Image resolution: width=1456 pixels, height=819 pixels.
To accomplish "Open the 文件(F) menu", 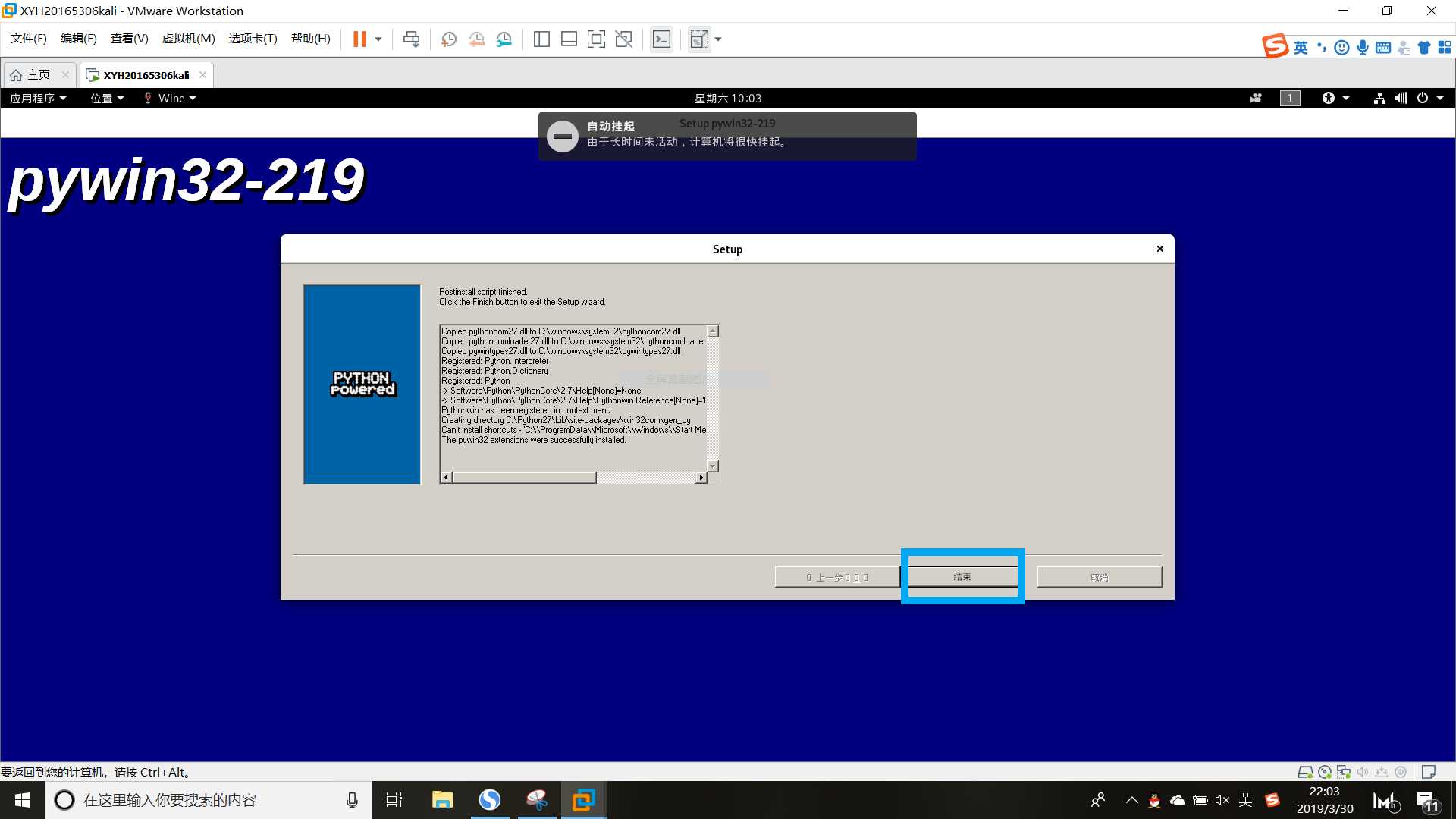I will (29, 39).
